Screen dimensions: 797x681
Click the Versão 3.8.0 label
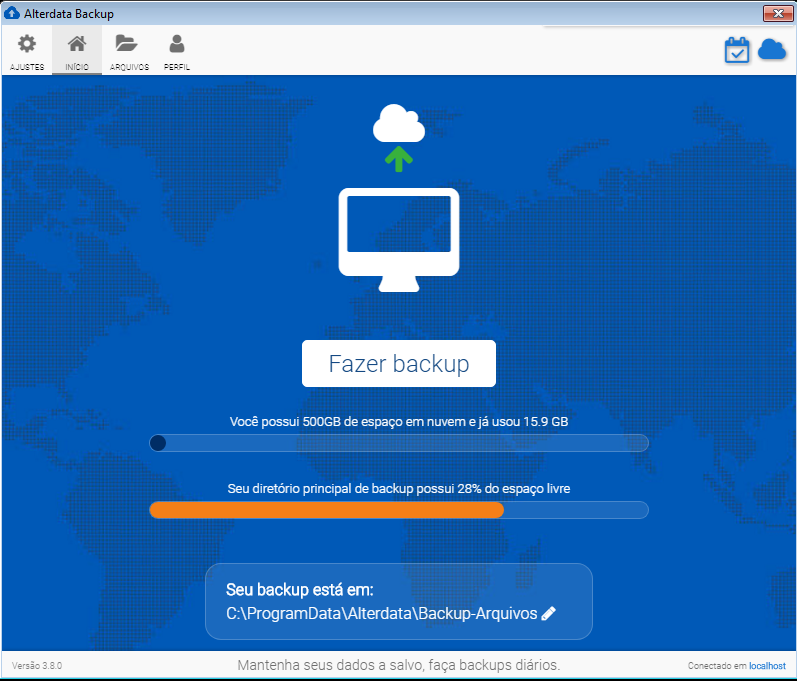click(x=37, y=666)
